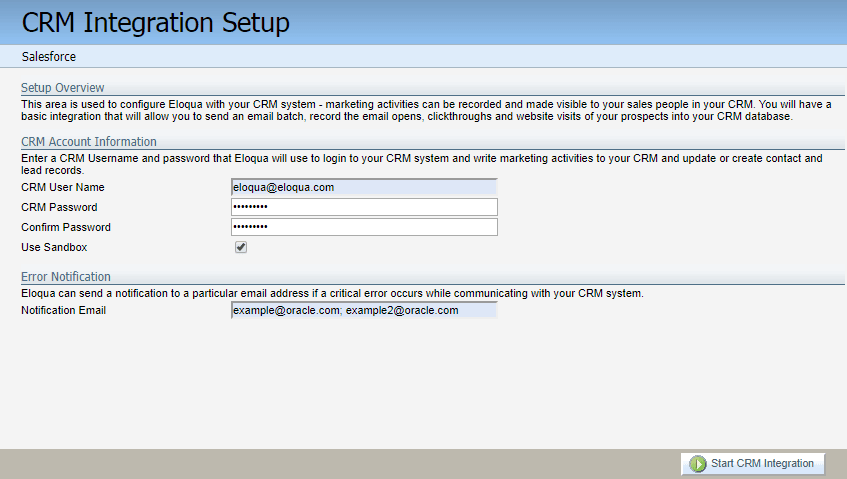Click the Confirm Password label

tap(66, 227)
